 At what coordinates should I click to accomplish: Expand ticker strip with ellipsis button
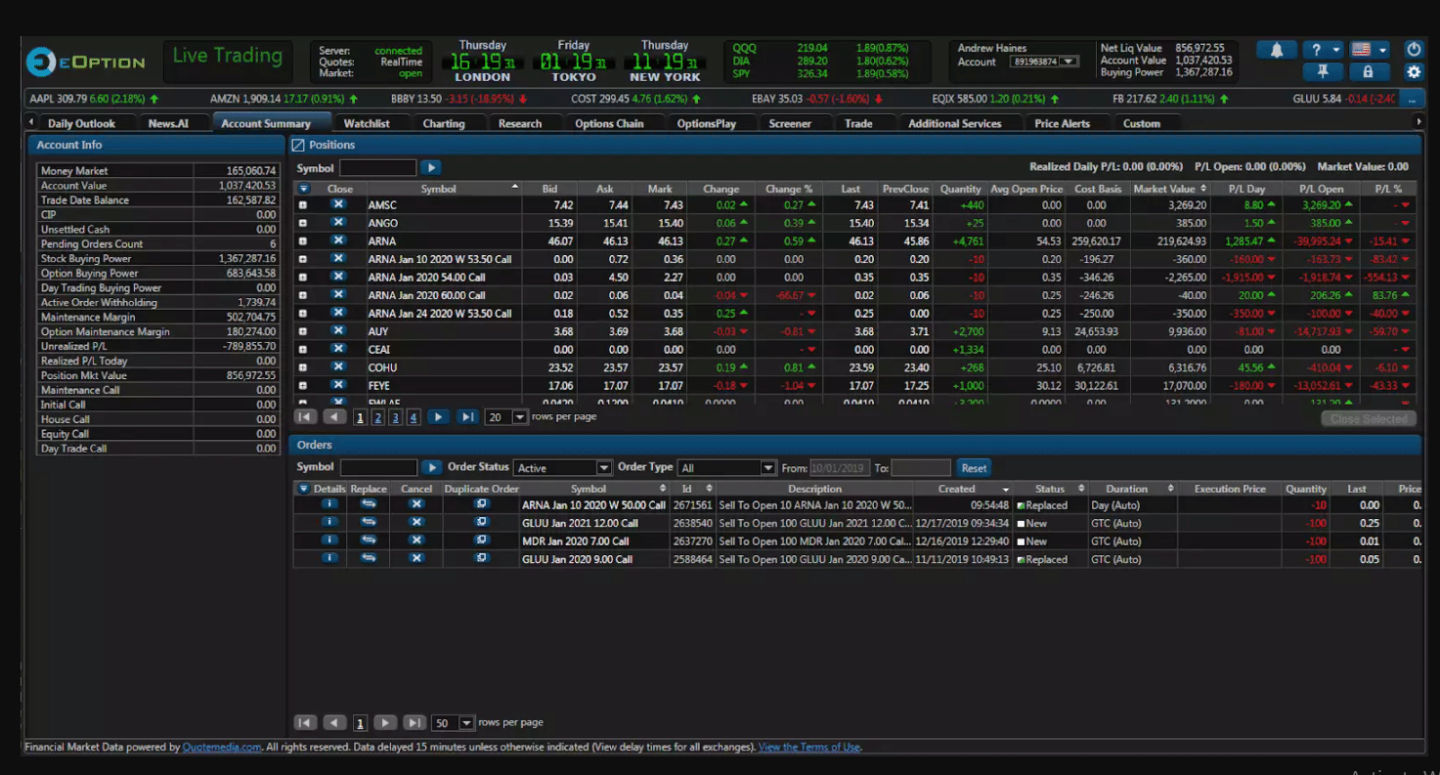1412,99
